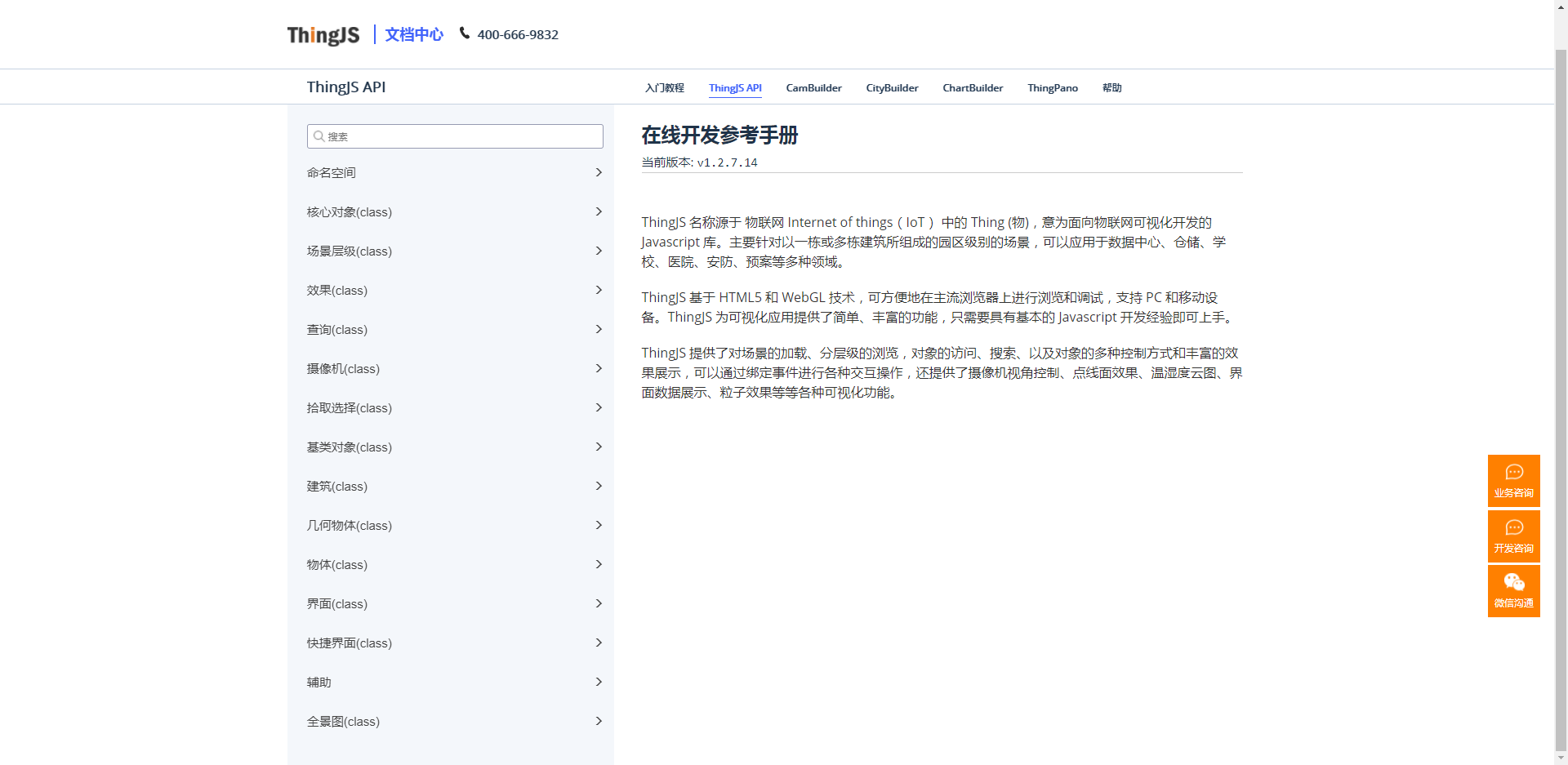This screenshot has width=1568, height=765.
Task: Select 几何物体(class) sidebar label
Action: (350, 525)
